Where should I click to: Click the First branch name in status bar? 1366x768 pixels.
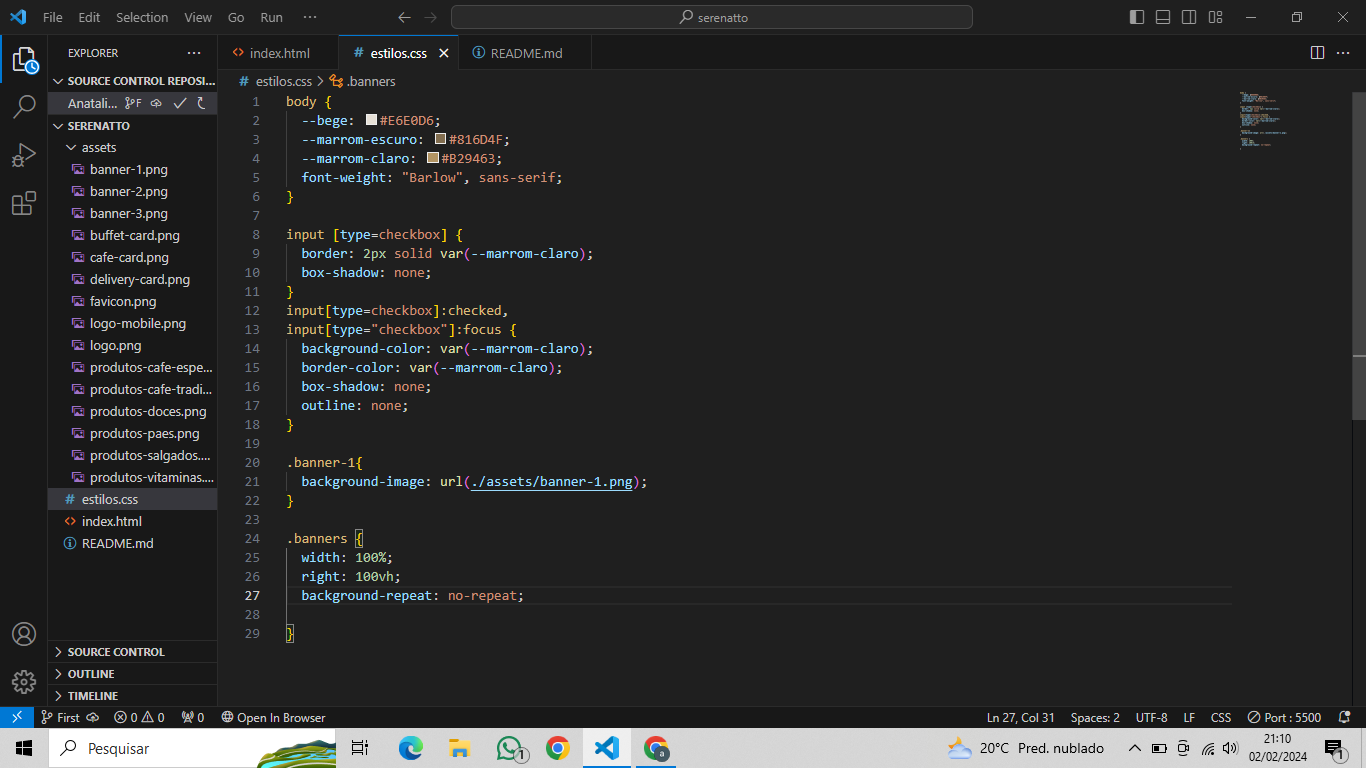[60, 717]
